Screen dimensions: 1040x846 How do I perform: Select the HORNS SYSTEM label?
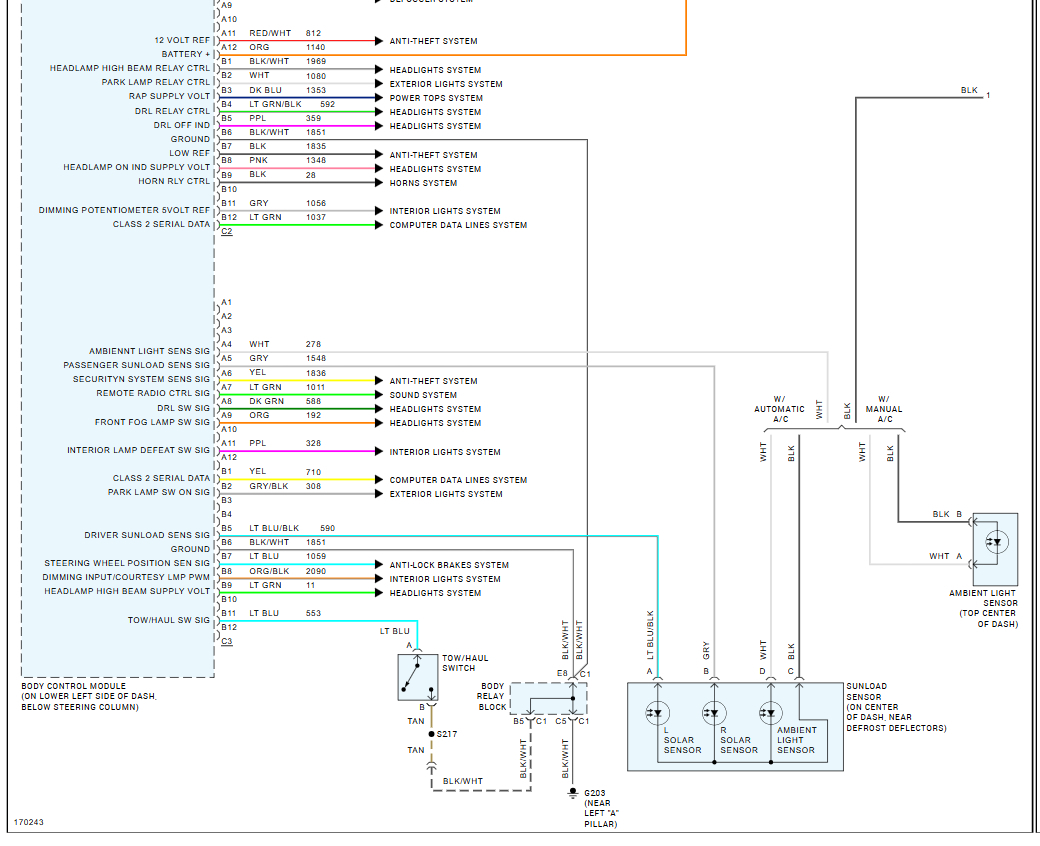coord(423,183)
